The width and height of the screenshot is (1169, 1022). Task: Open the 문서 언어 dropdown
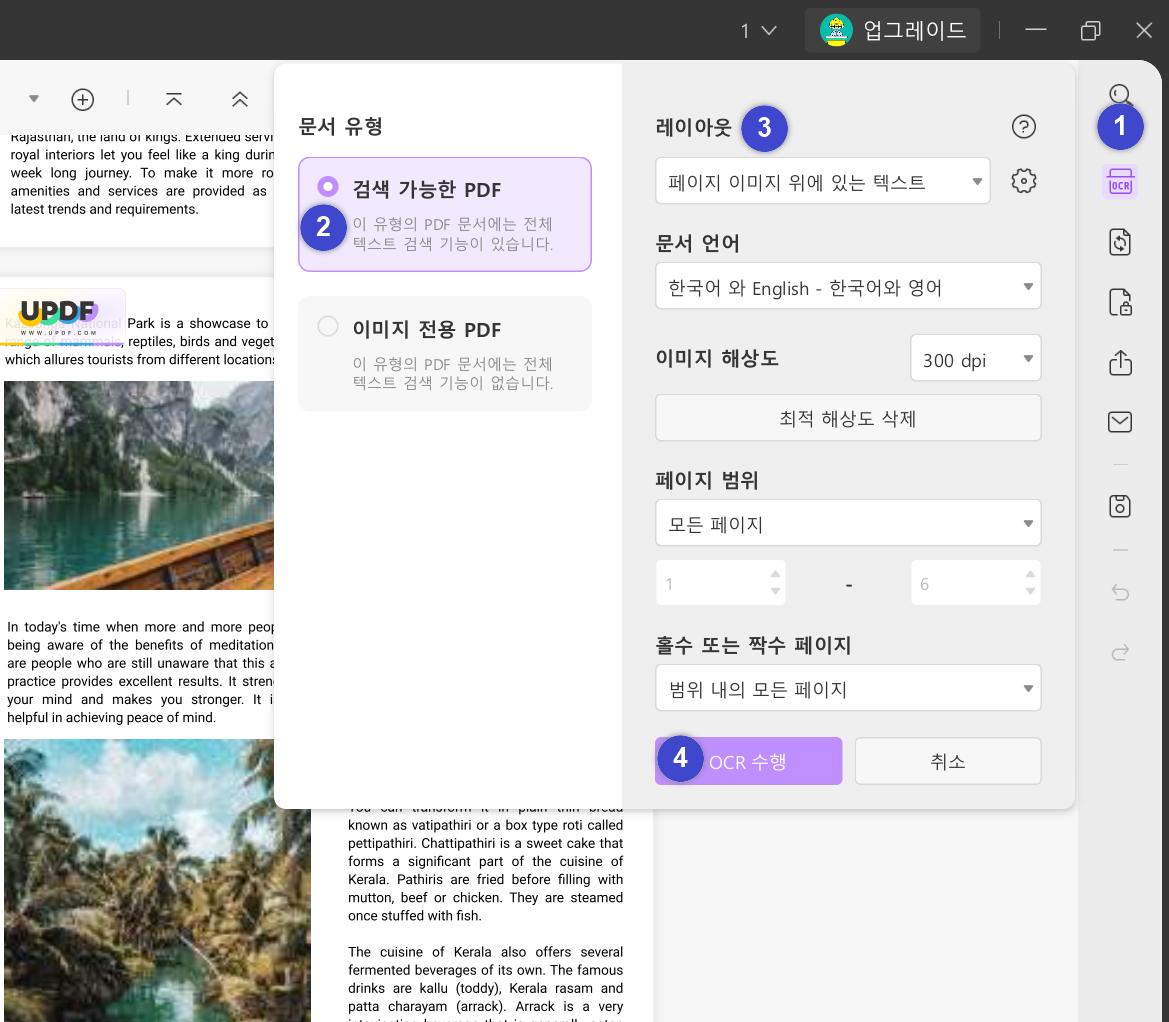[x=848, y=286]
